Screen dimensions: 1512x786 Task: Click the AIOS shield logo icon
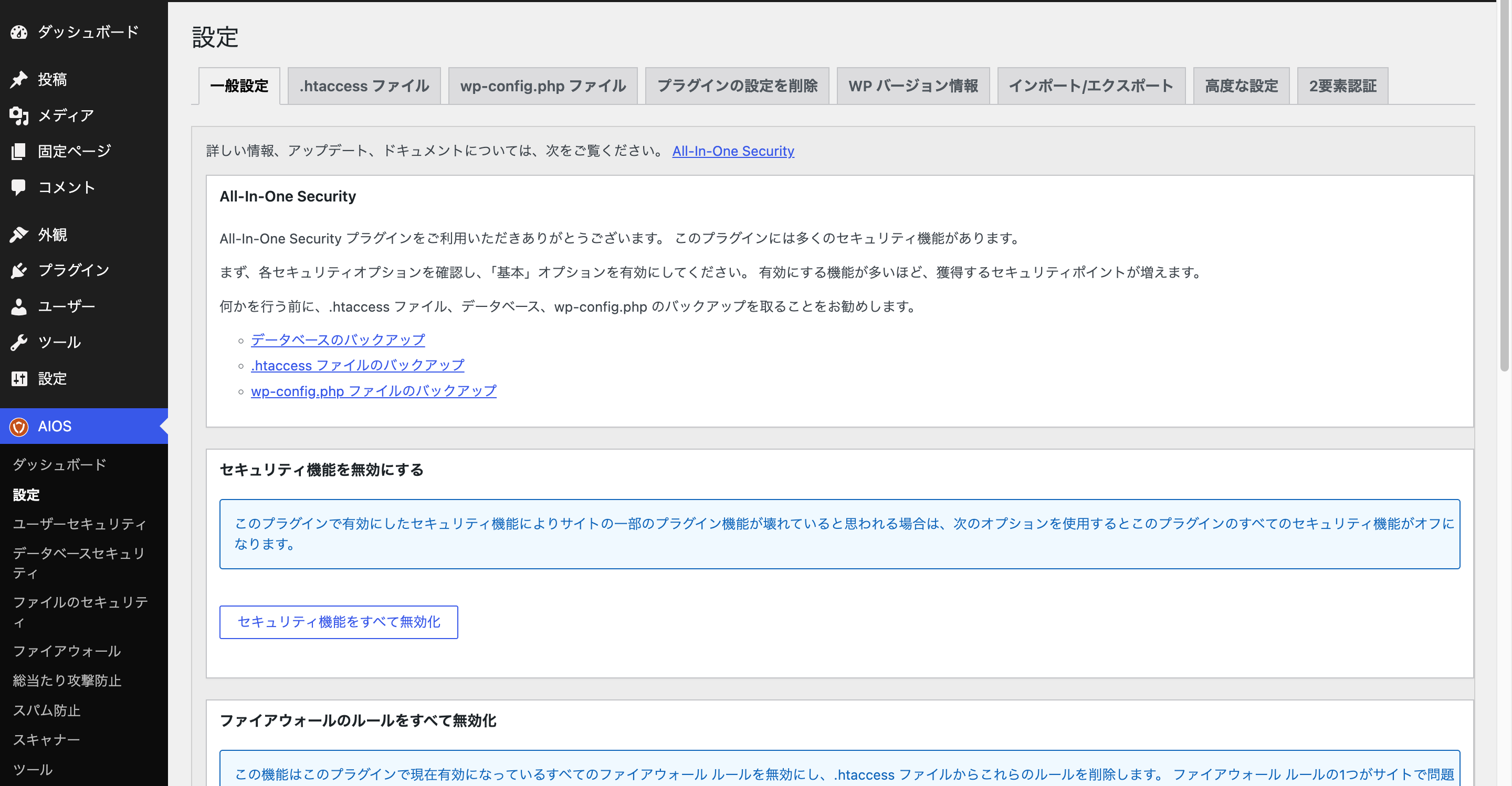click(19, 427)
